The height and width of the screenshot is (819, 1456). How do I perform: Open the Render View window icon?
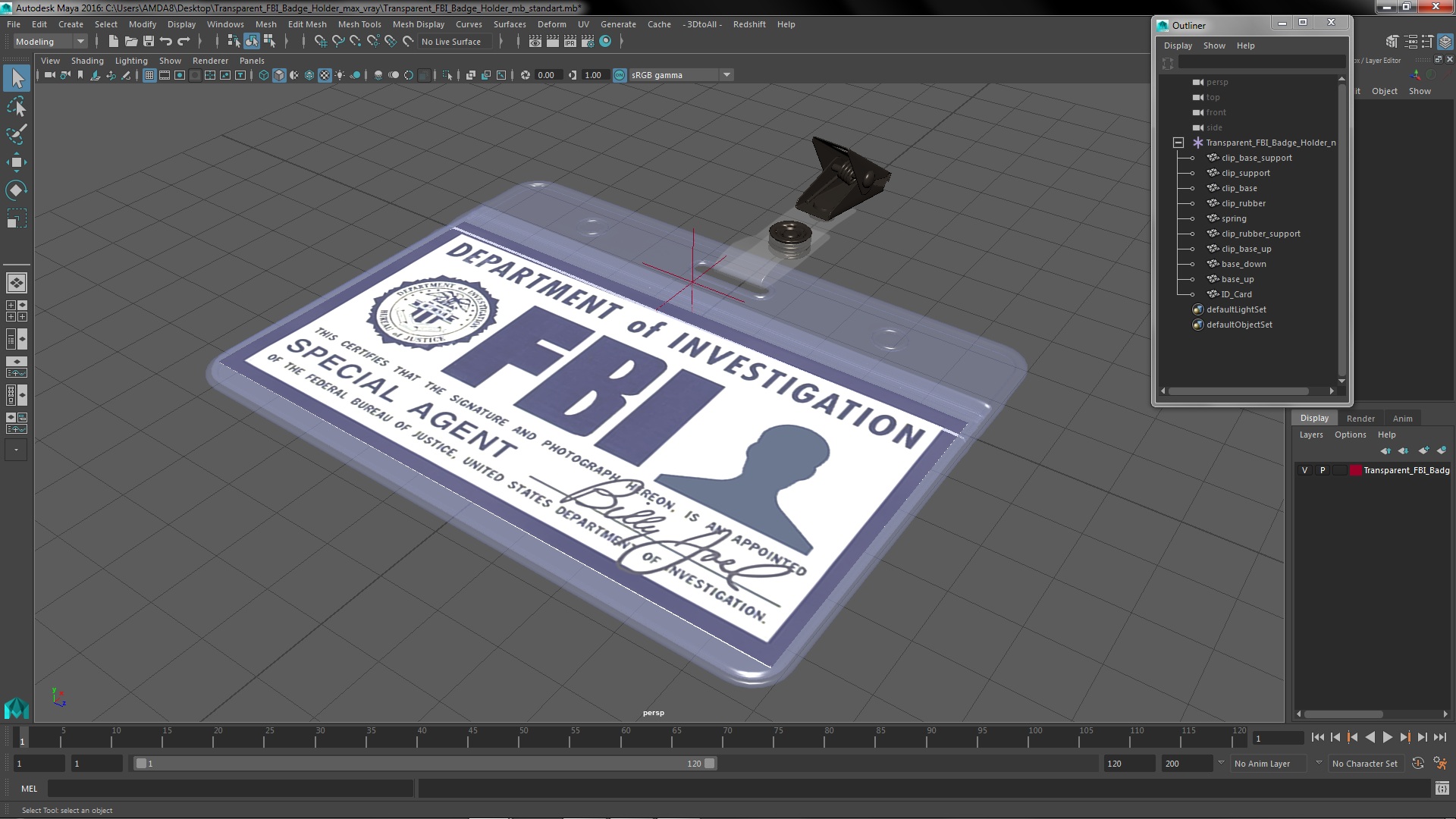coord(535,42)
